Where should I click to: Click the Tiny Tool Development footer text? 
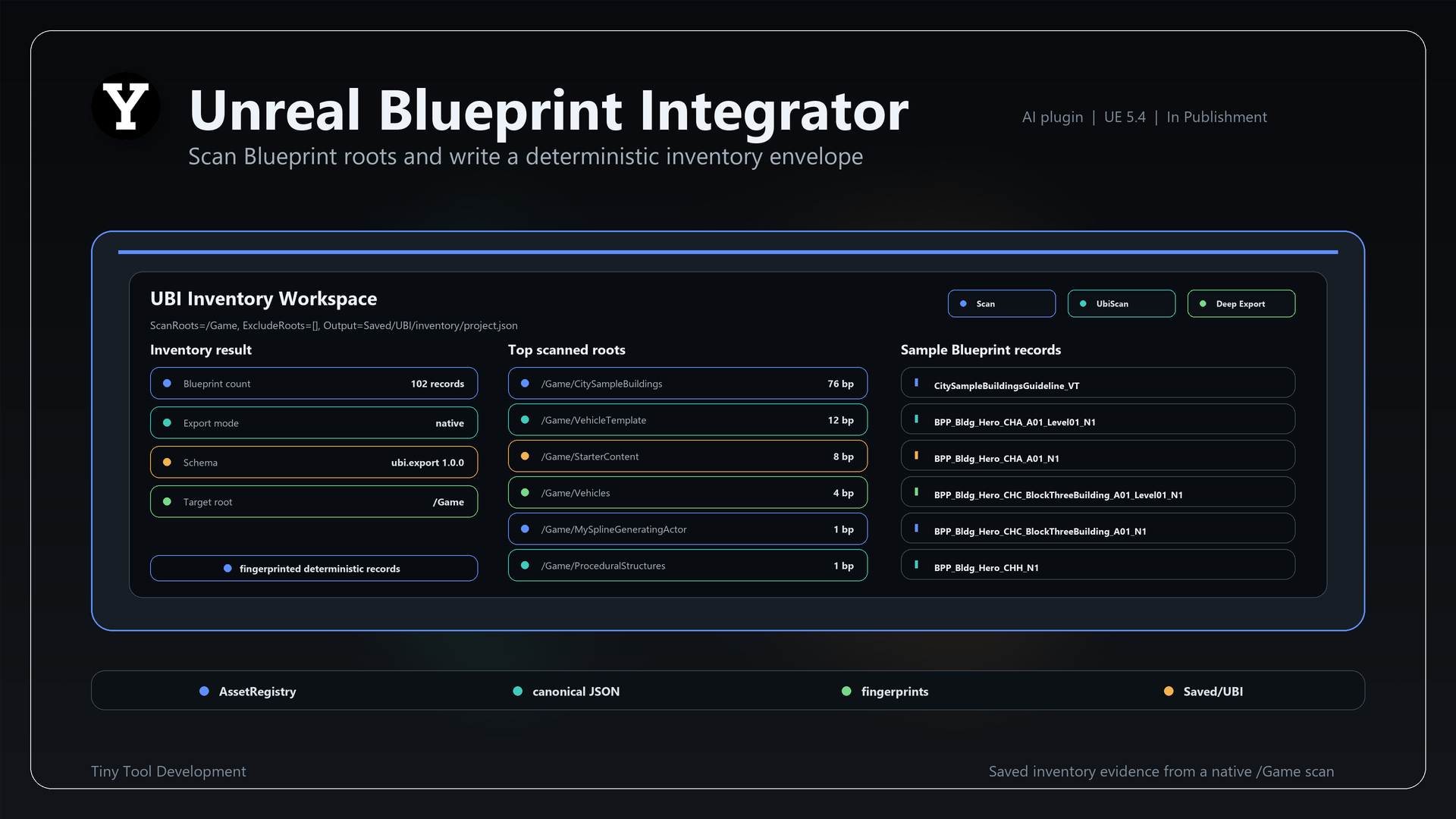click(168, 771)
